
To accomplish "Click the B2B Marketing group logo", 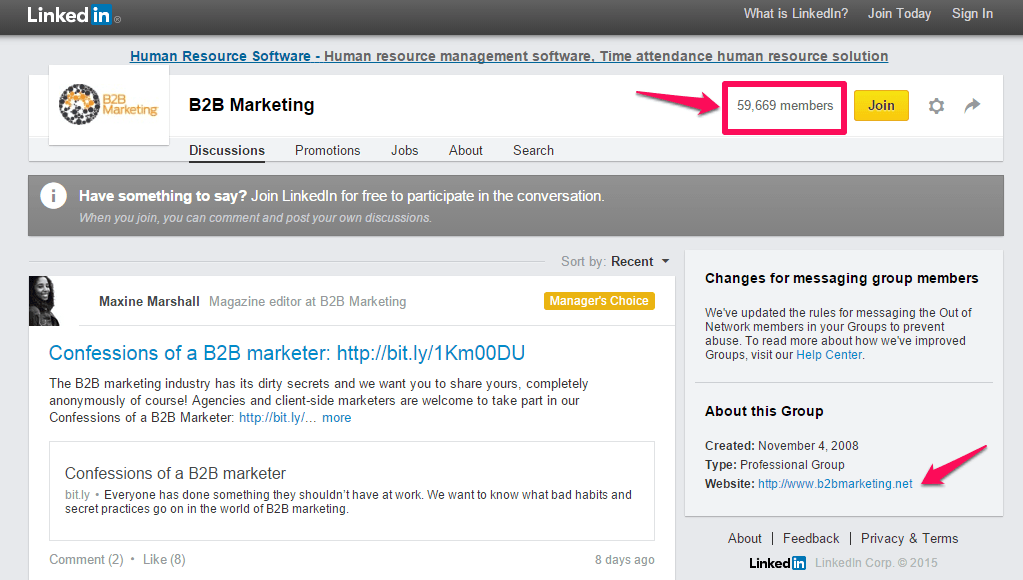I will click(x=109, y=104).
